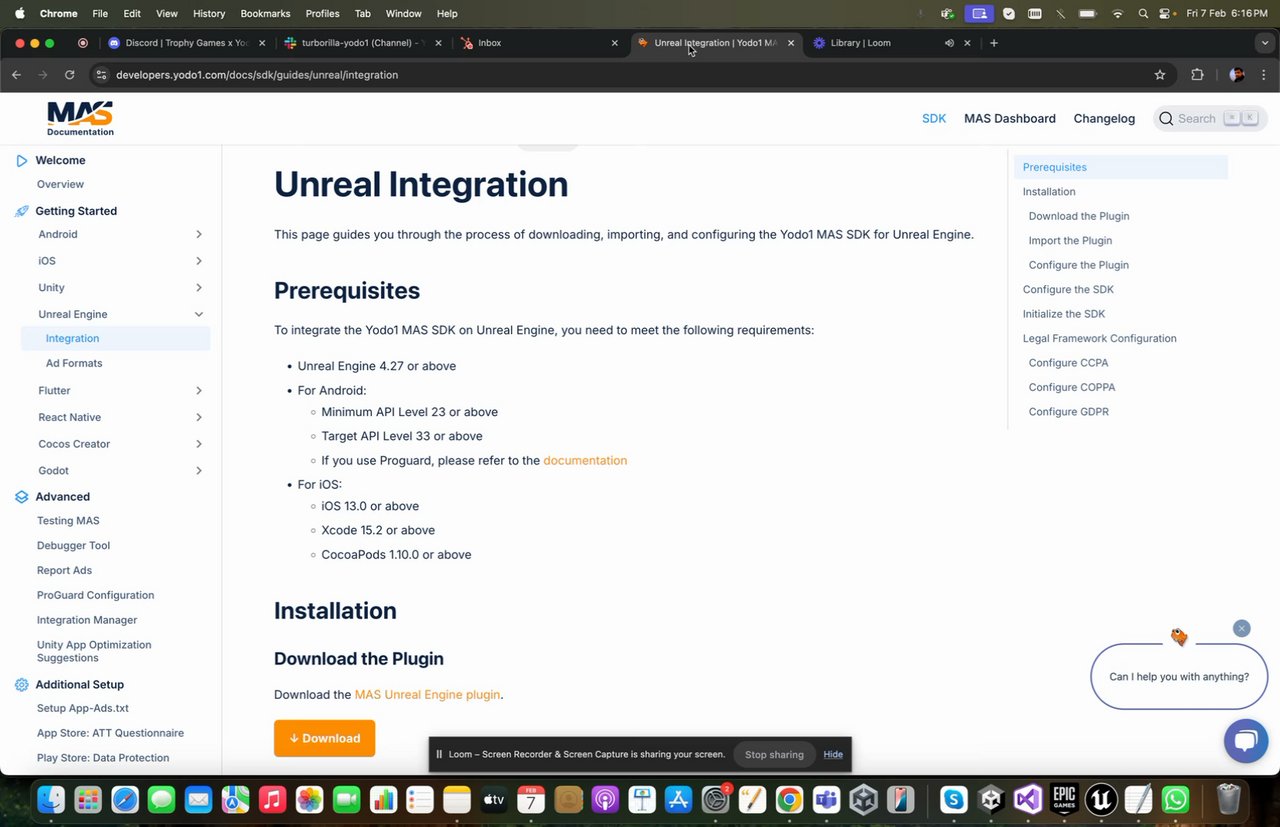
Task: Launch Unreal Engine from the Dock
Action: coord(1101,799)
